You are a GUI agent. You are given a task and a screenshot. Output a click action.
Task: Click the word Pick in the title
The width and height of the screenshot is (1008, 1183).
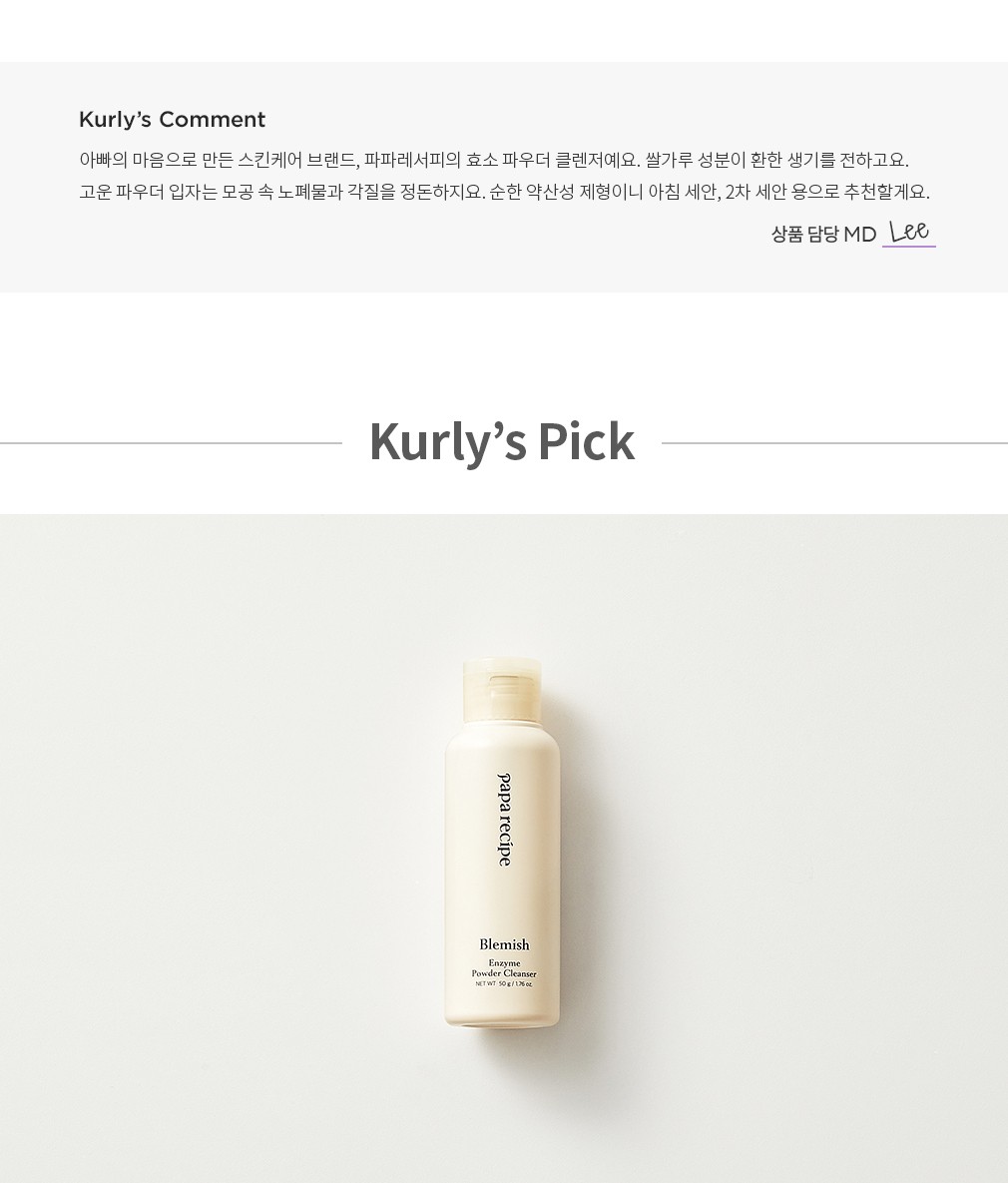point(586,441)
